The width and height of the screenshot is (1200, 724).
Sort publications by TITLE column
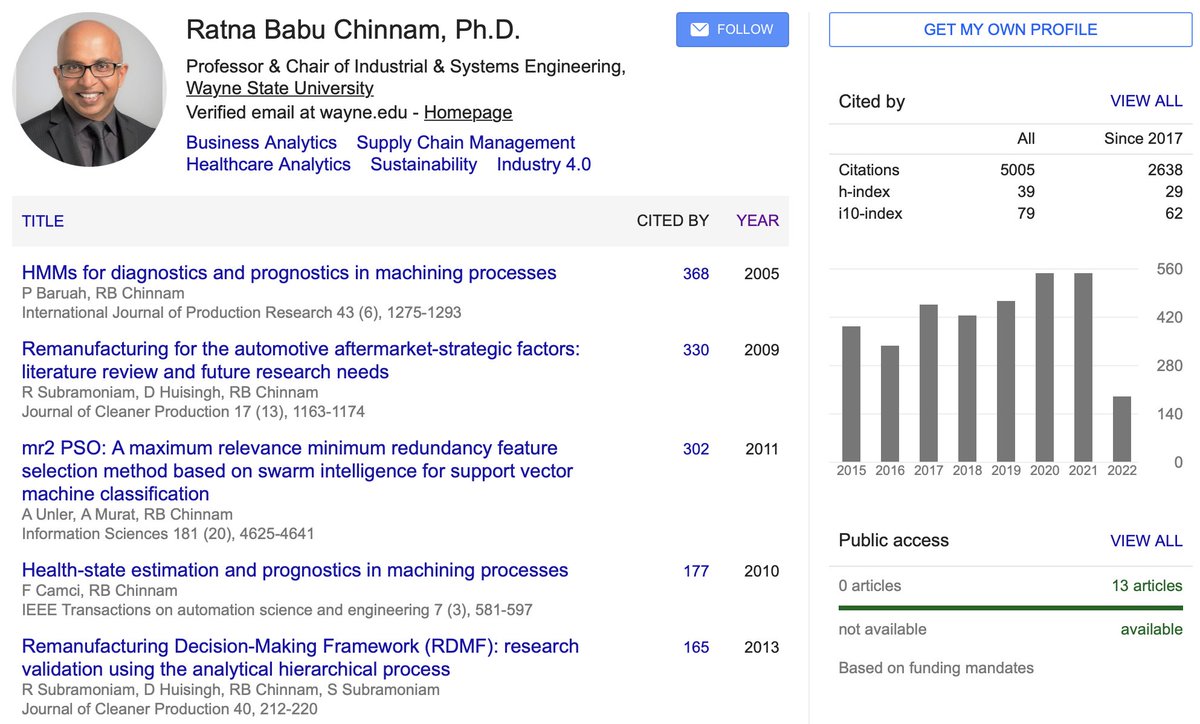(43, 221)
